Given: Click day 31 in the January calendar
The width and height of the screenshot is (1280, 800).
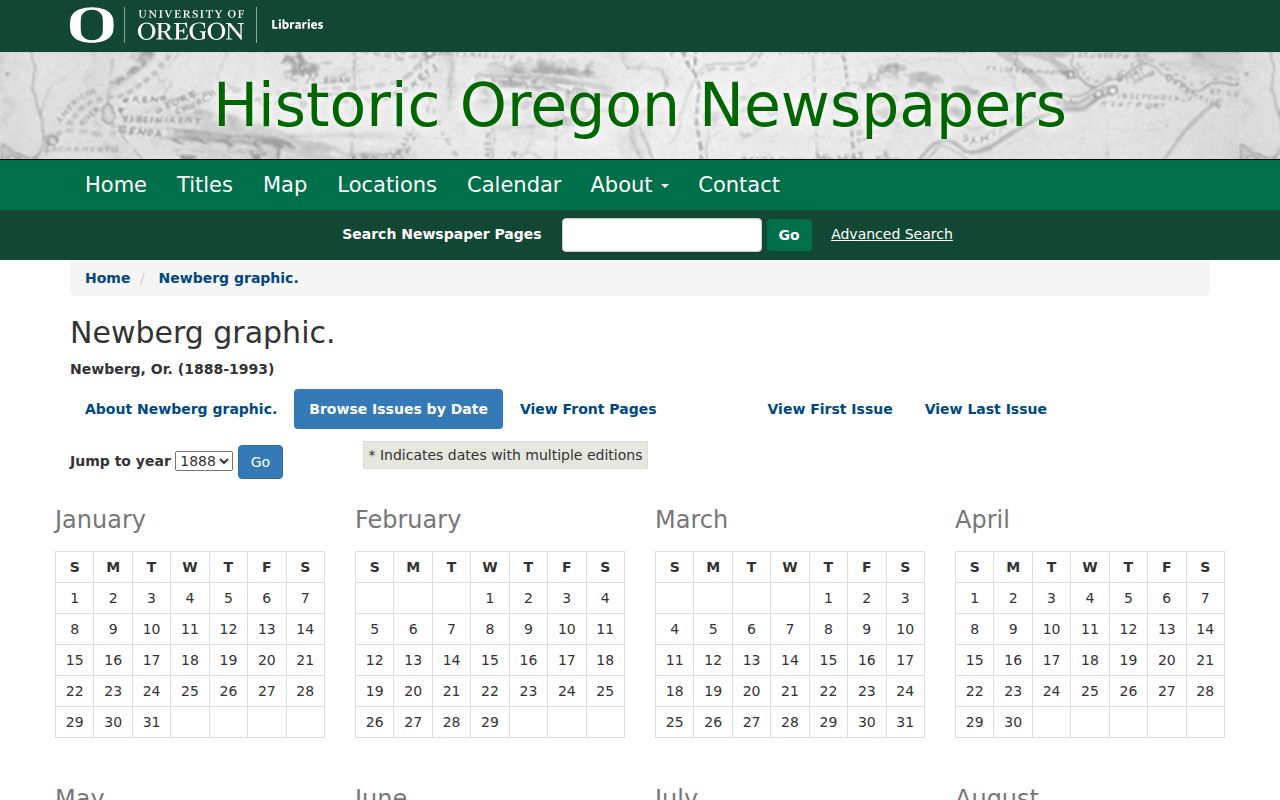Looking at the screenshot, I should (151, 722).
